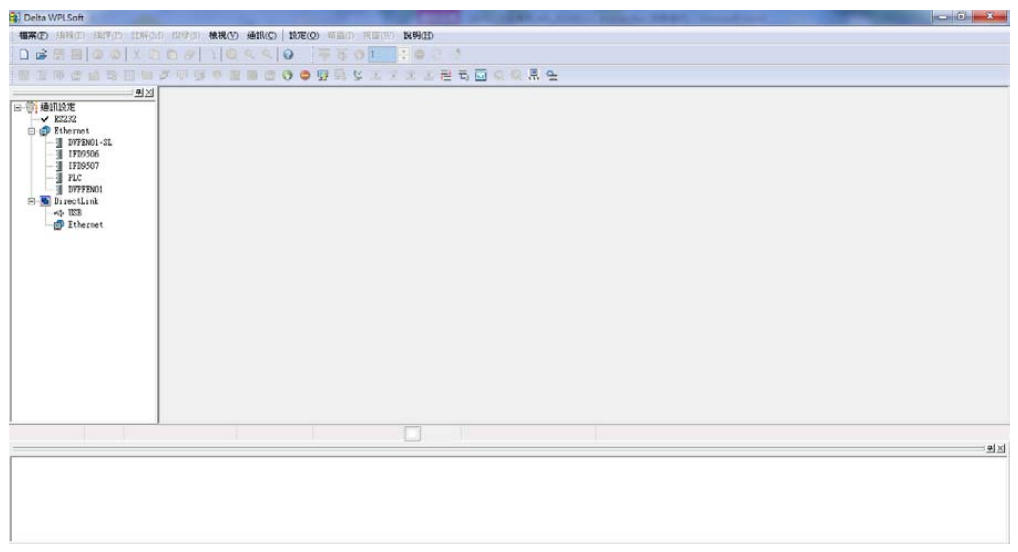The width and height of the screenshot is (1018, 552).
Task: Toggle the checked RS232 communication option
Action: [65, 119]
